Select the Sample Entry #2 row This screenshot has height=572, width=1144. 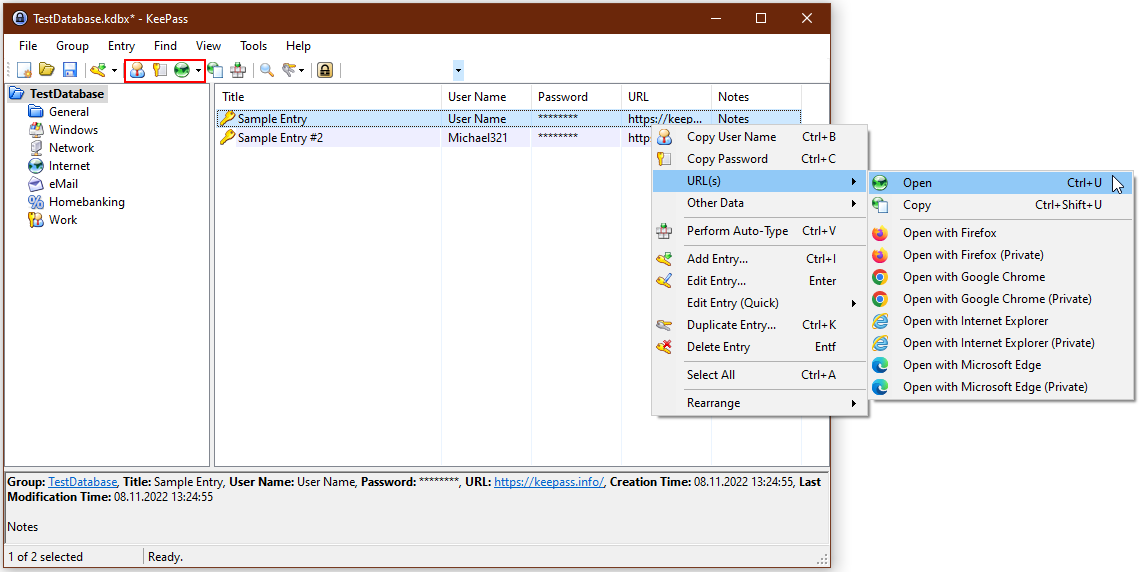click(x=434, y=137)
